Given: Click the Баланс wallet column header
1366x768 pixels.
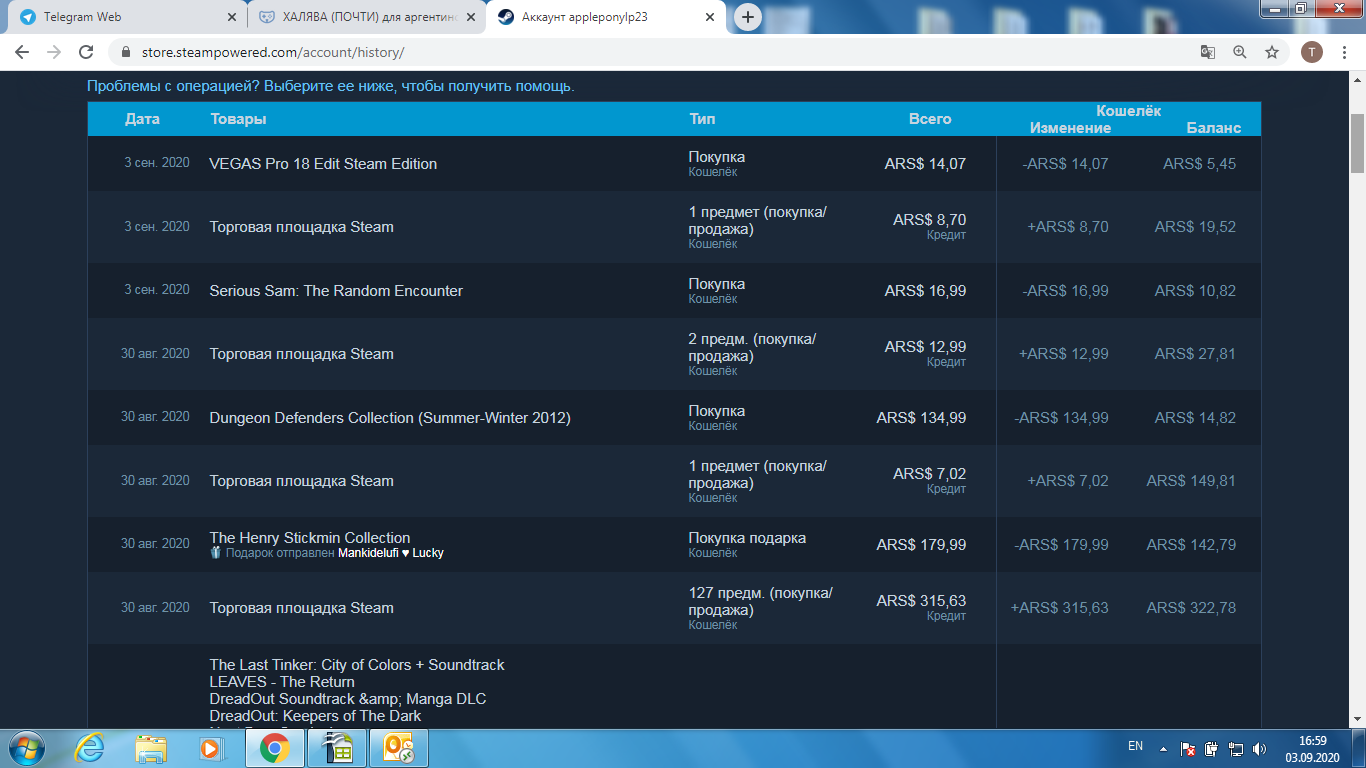Looking at the screenshot, I should tap(1214, 128).
